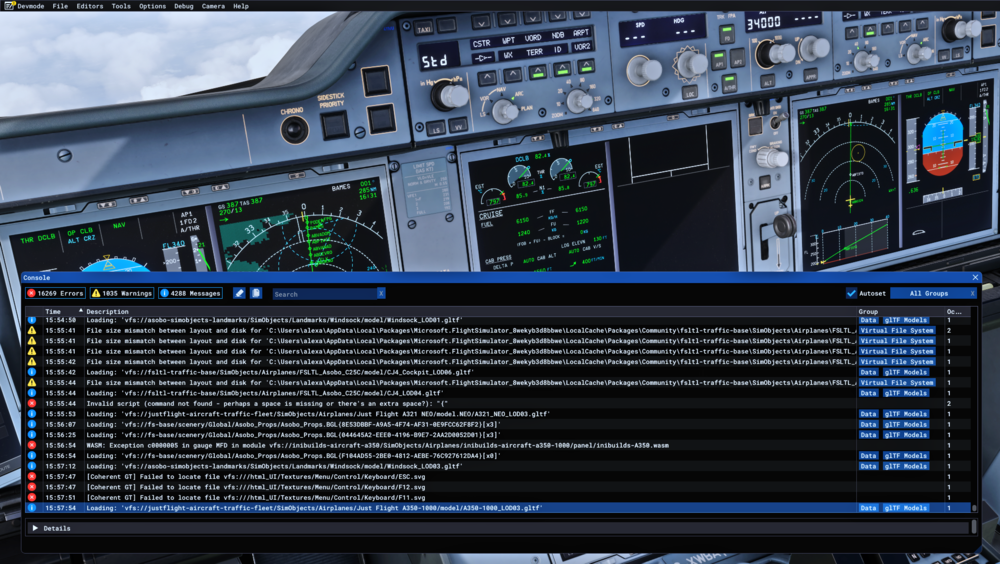
Task: Clear the search field with X icon
Action: (381, 294)
